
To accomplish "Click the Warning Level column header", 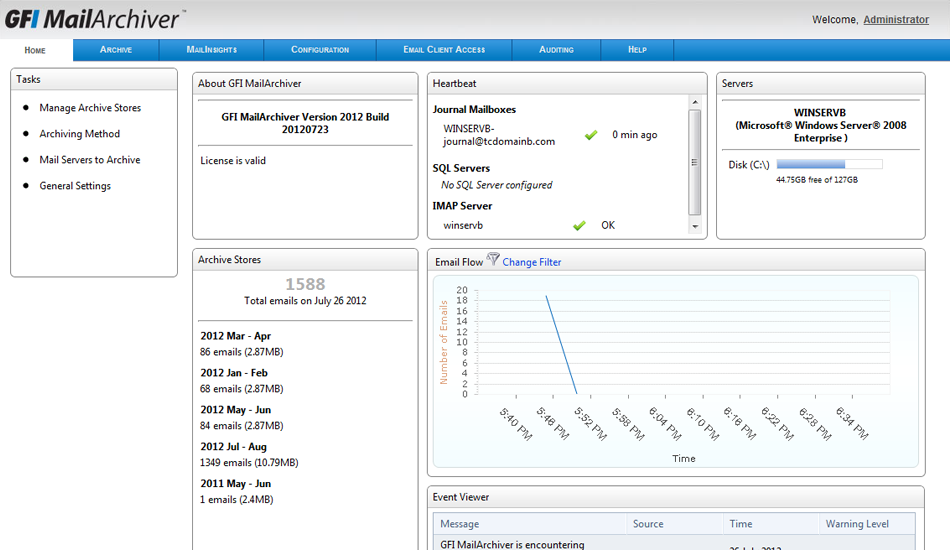I will click(x=866, y=524).
